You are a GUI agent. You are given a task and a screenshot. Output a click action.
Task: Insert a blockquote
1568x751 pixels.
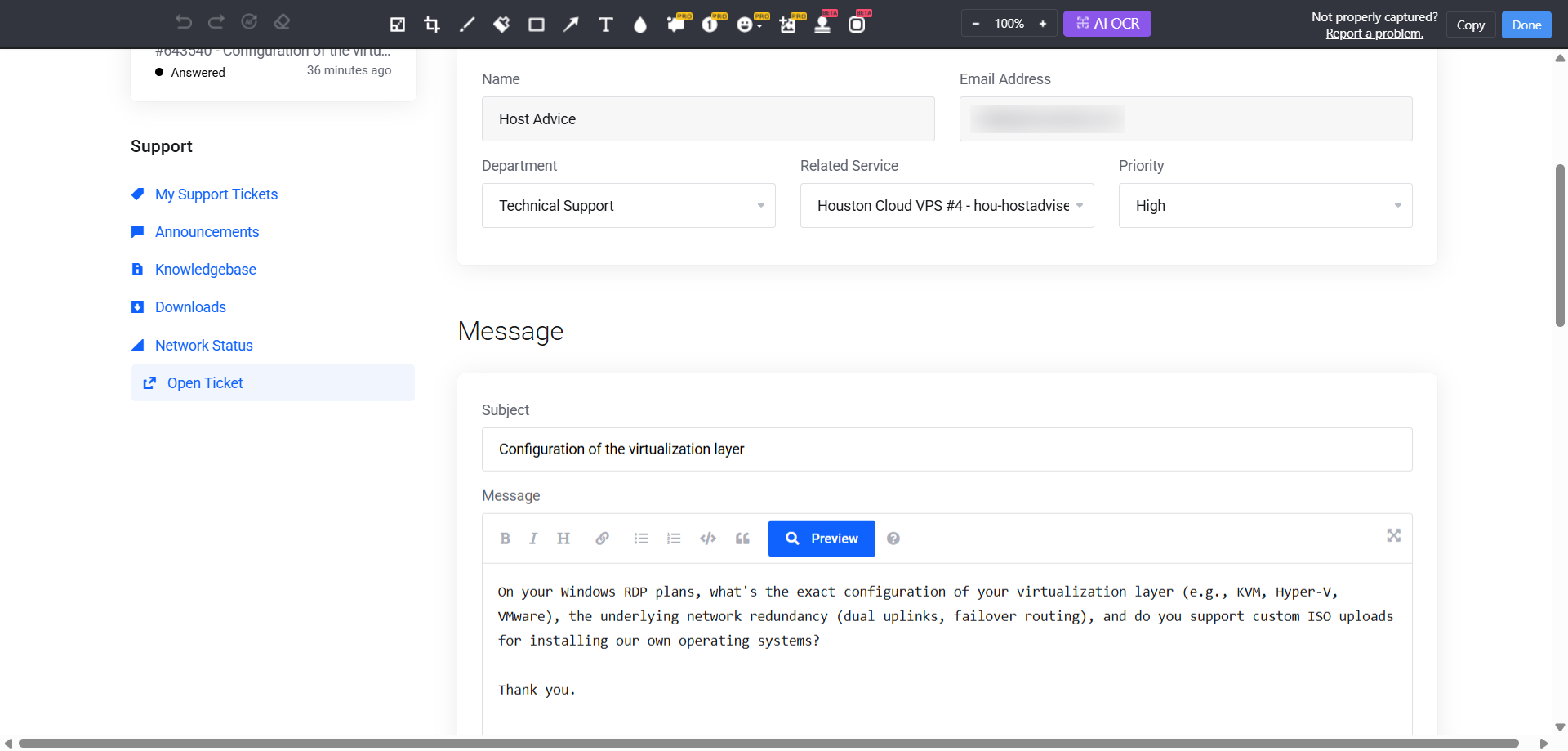click(x=742, y=539)
